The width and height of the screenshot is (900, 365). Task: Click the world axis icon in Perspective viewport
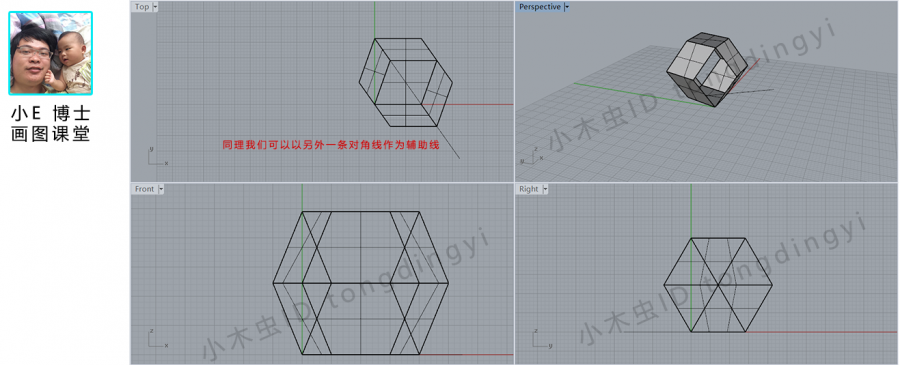tap(529, 156)
